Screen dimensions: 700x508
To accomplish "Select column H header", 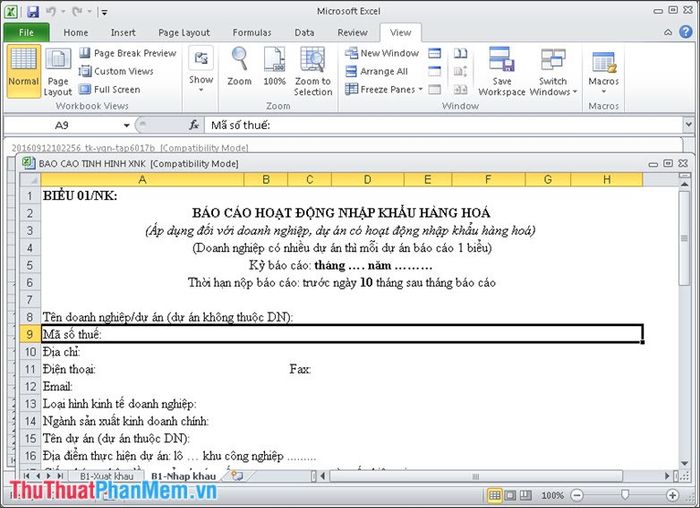I will pos(607,179).
